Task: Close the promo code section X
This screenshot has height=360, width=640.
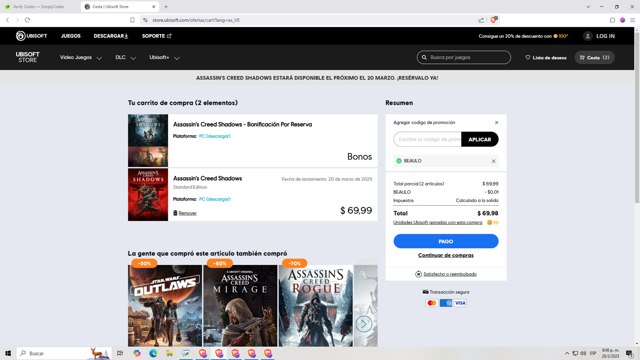Action: (x=496, y=122)
